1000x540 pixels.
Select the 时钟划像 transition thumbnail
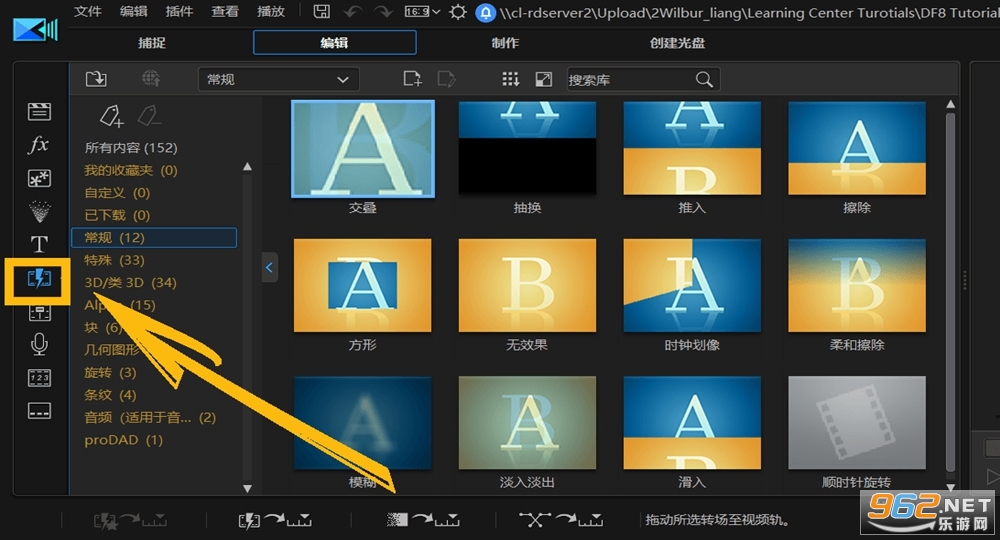click(691, 285)
